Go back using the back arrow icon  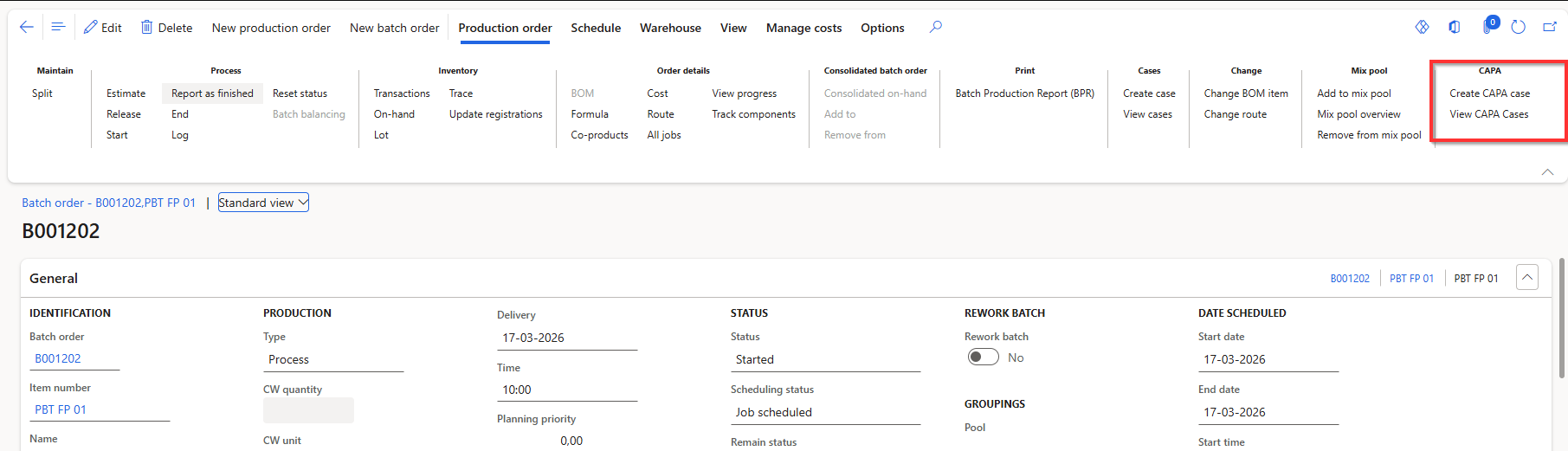(27, 27)
